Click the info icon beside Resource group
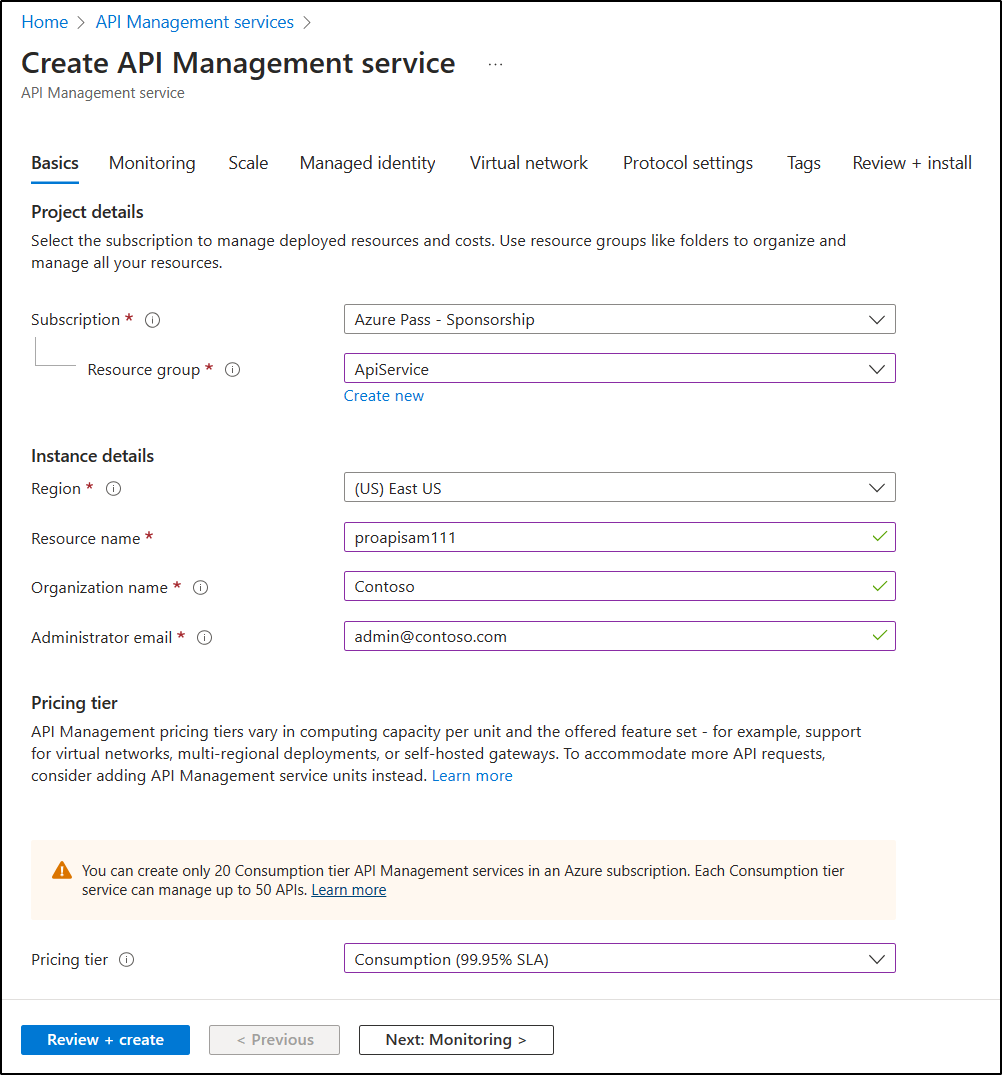The width and height of the screenshot is (1002, 1075). [232, 369]
